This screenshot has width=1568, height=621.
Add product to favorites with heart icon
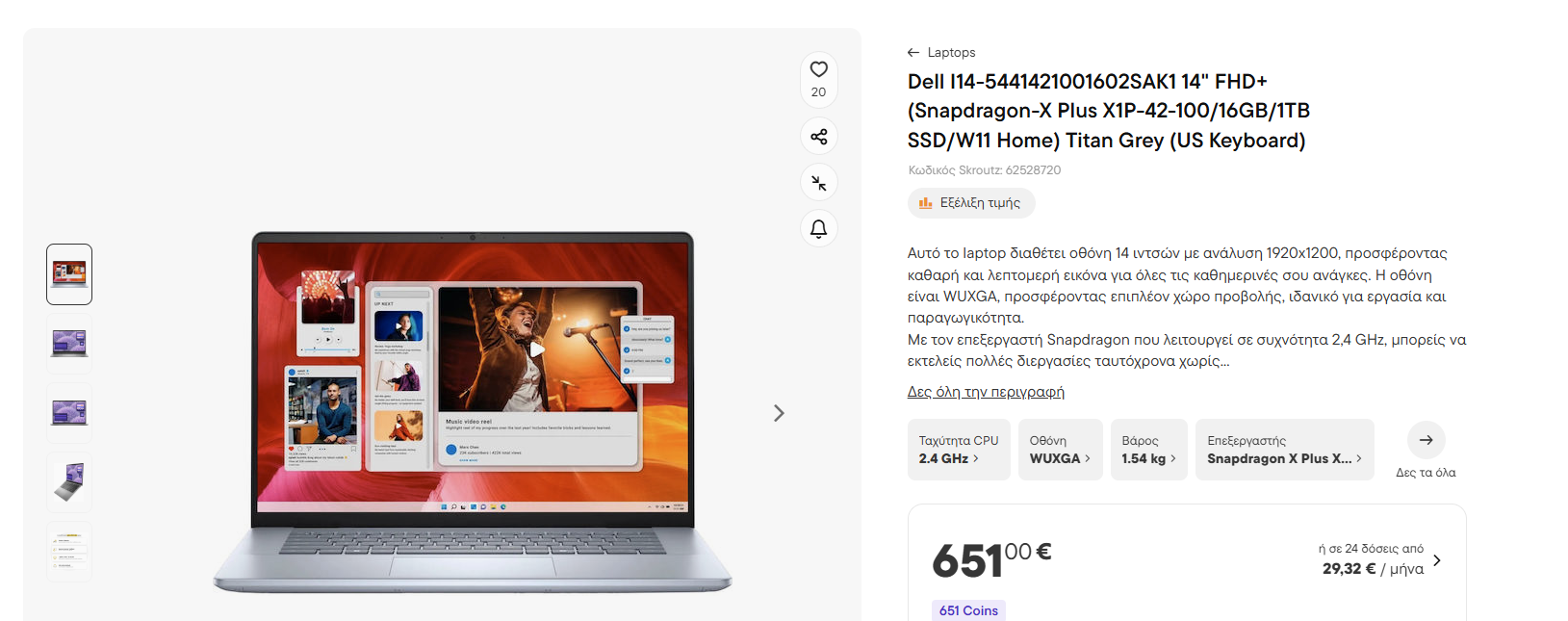coord(818,69)
